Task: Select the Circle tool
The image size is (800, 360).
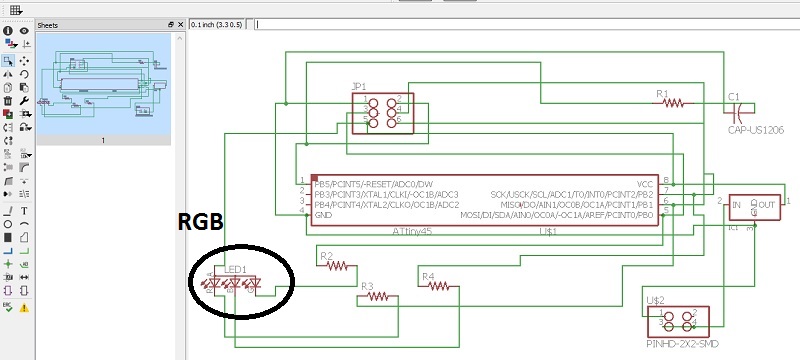Action: [8, 224]
